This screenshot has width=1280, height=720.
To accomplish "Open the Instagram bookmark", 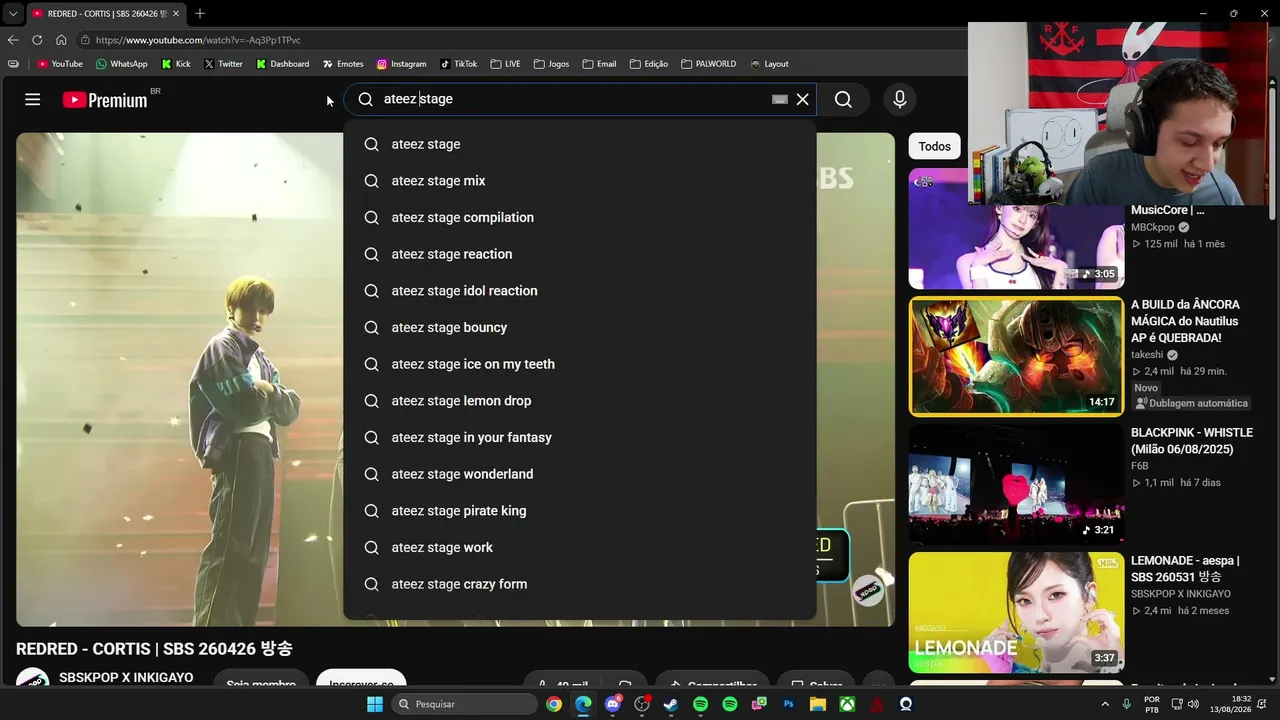I will (x=401, y=64).
